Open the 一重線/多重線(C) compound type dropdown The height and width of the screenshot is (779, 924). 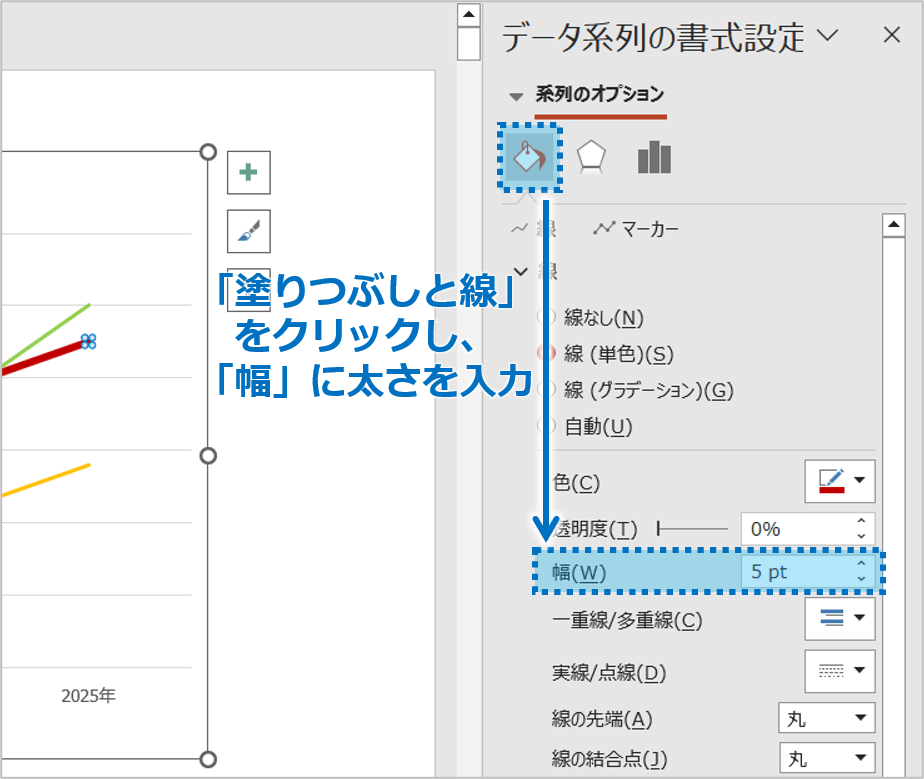[x=840, y=619]
